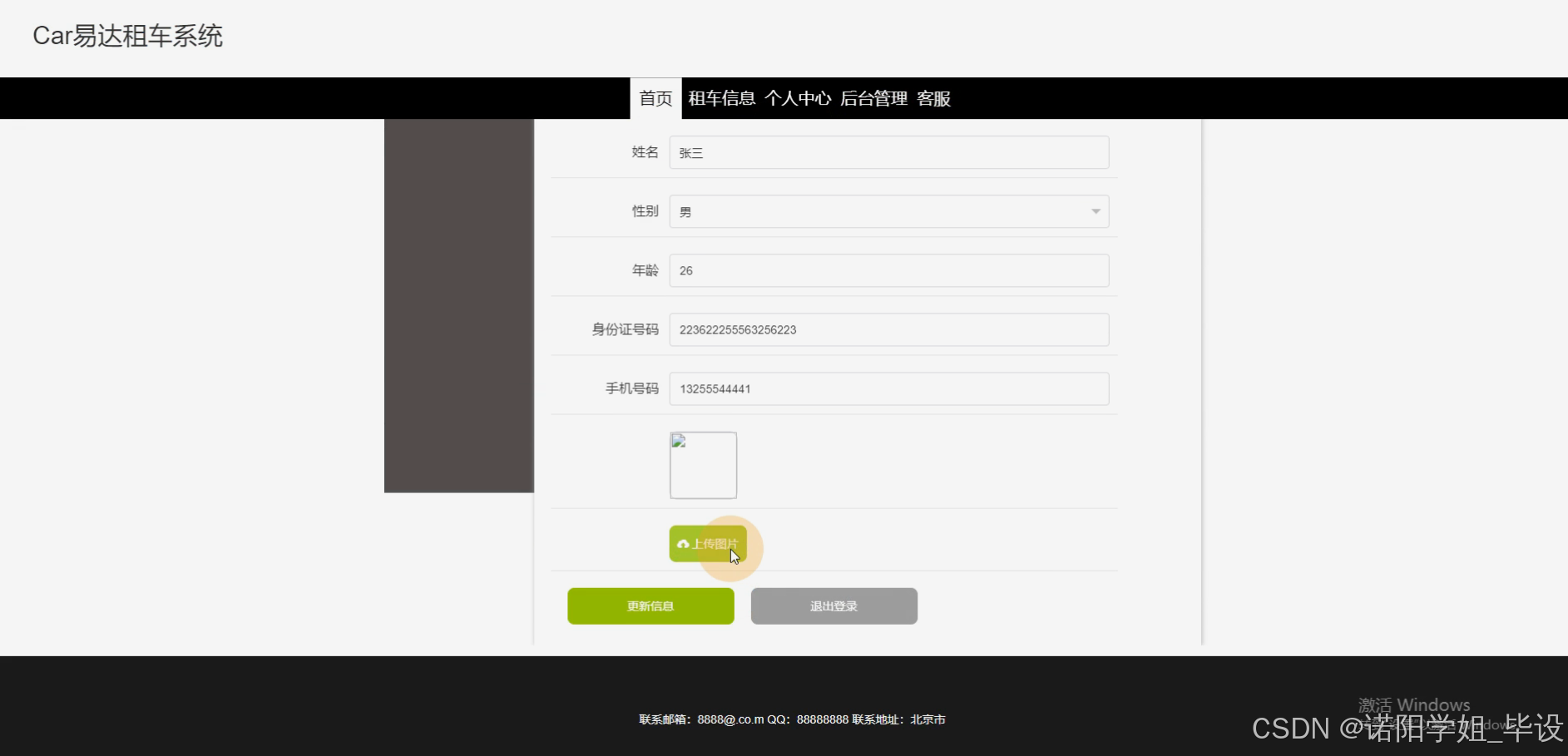Screen dimensions: 1568x756
Task: Select the 年龄 age input field
Action: (x=888, y=270)
